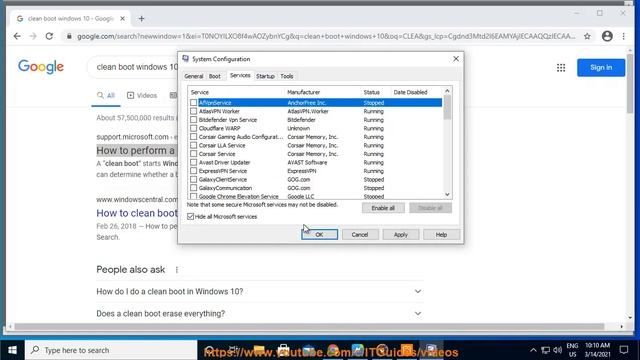Open How to perform a clean boot result
The width and height of the screenshot is (640, 360).
(136, 151)
